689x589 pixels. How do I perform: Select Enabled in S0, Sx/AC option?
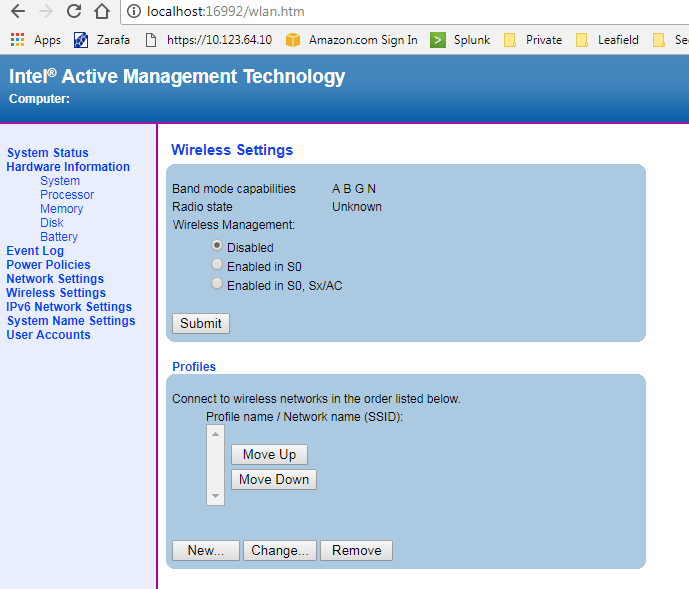[217, 284]
